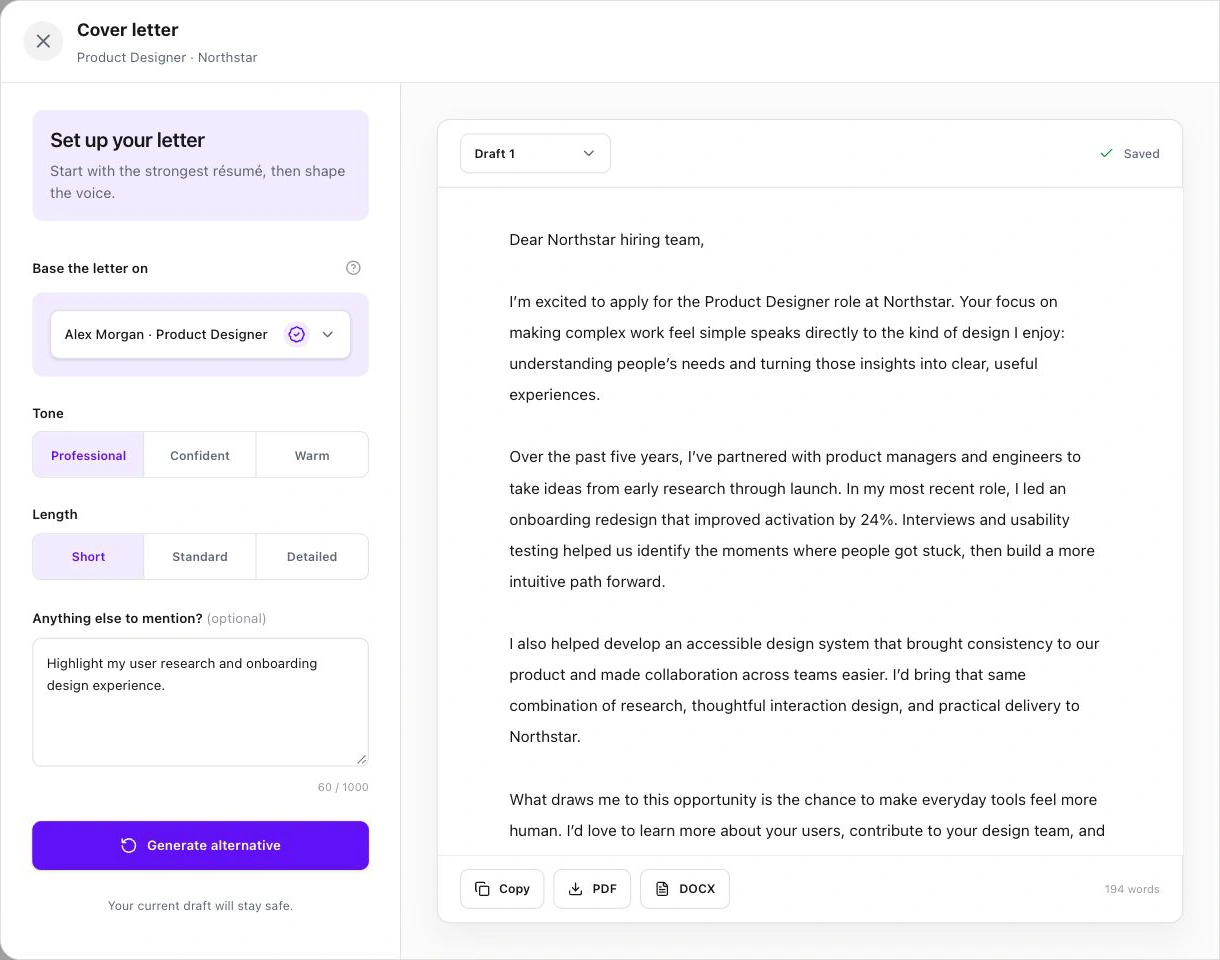Choose Standard letter length

tap(200, 557)
